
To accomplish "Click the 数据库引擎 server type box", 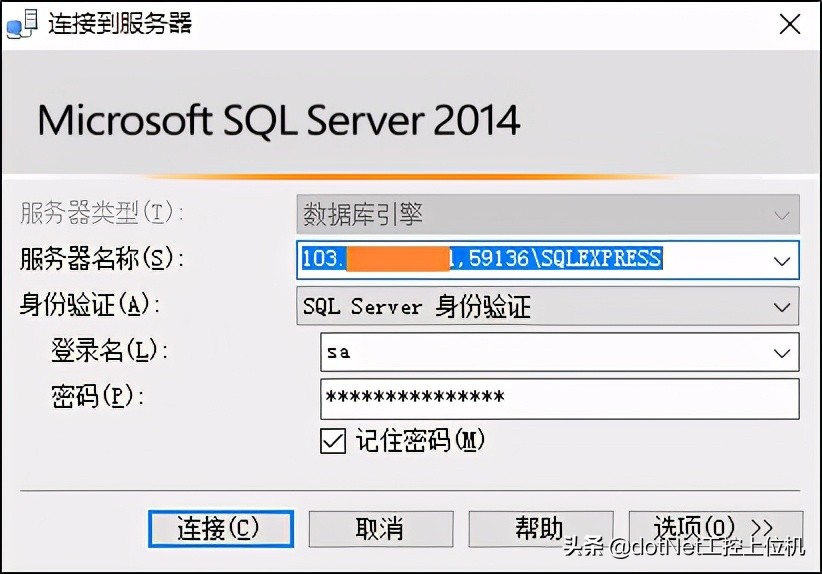I will point(530,214).
